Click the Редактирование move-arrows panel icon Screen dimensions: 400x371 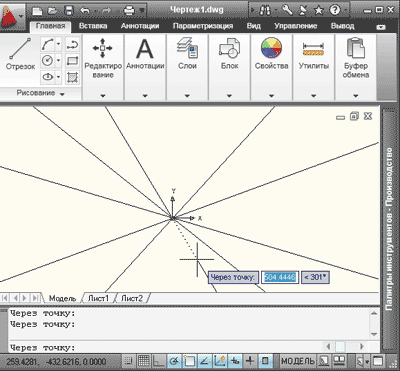[103, 48]
